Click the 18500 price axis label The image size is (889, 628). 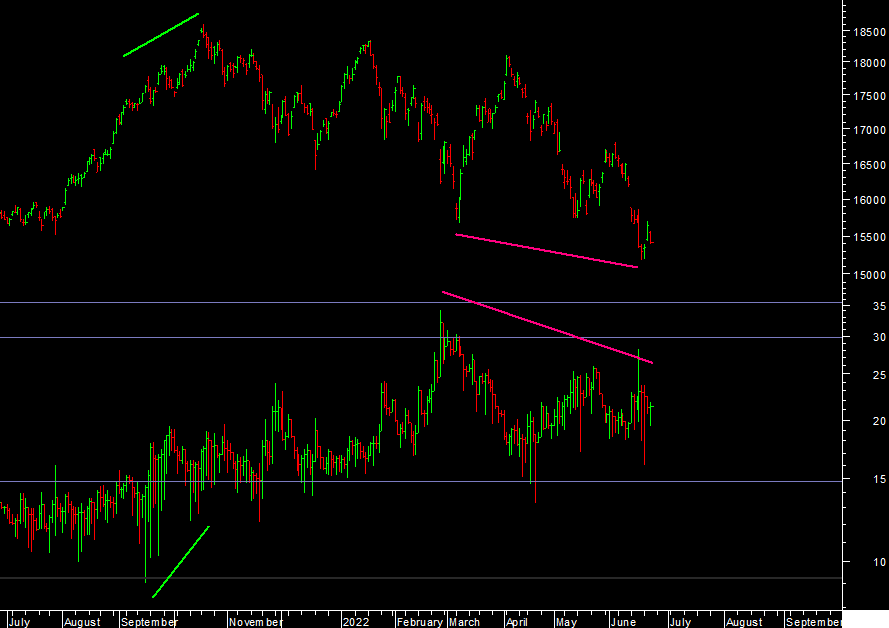869,32
